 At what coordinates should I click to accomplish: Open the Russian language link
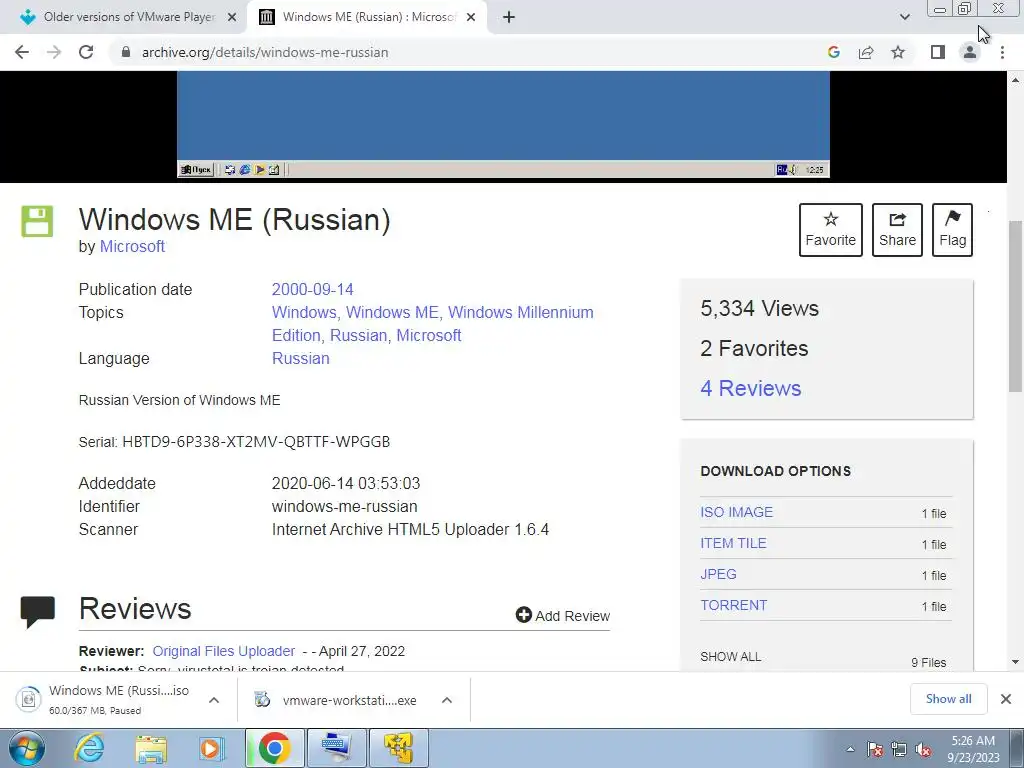tap(300, 359)
